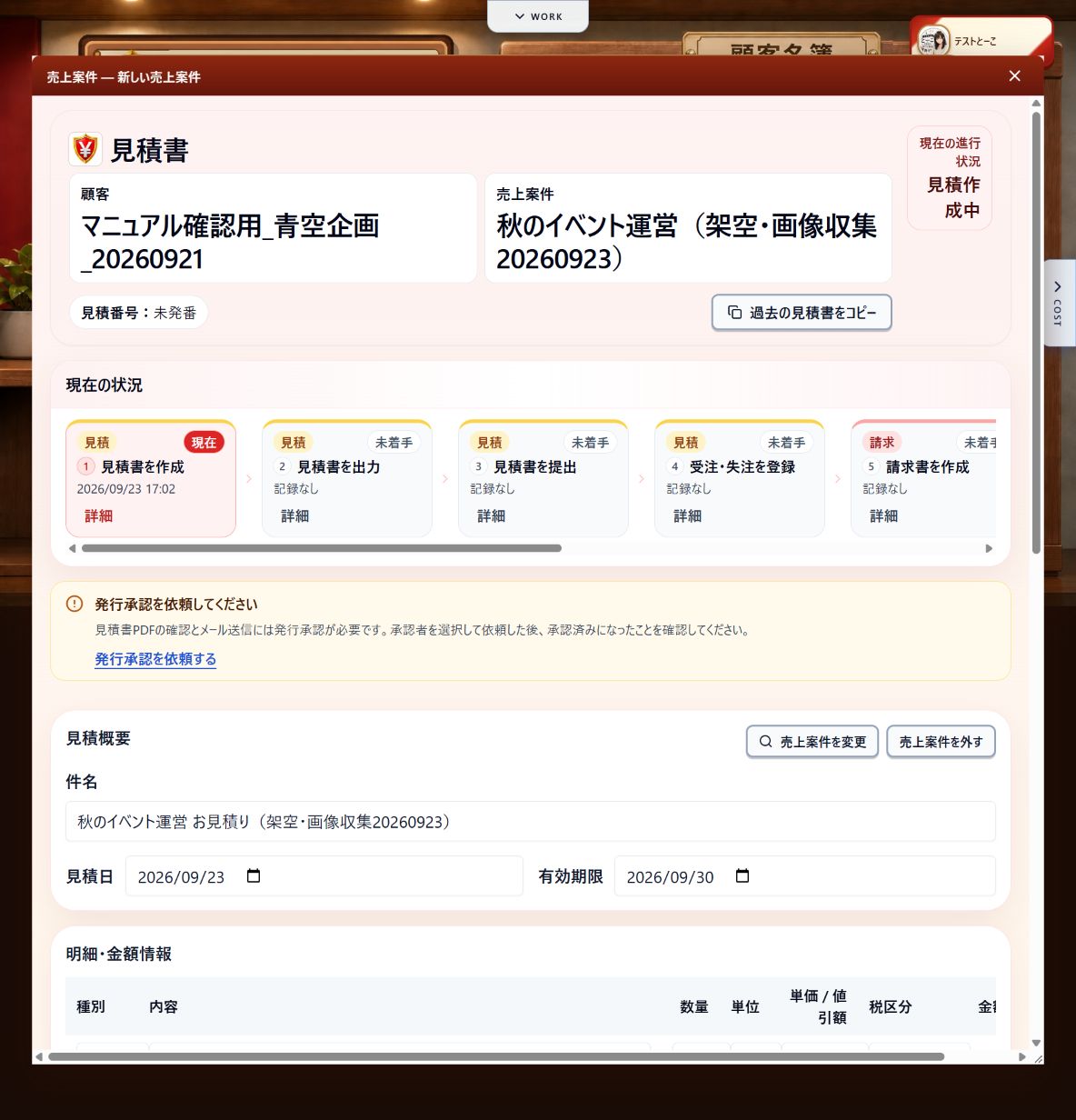This screenshot has height=1120, width=1076.
Task: Click the 見積日 date field
Action: tap(324, 876)
